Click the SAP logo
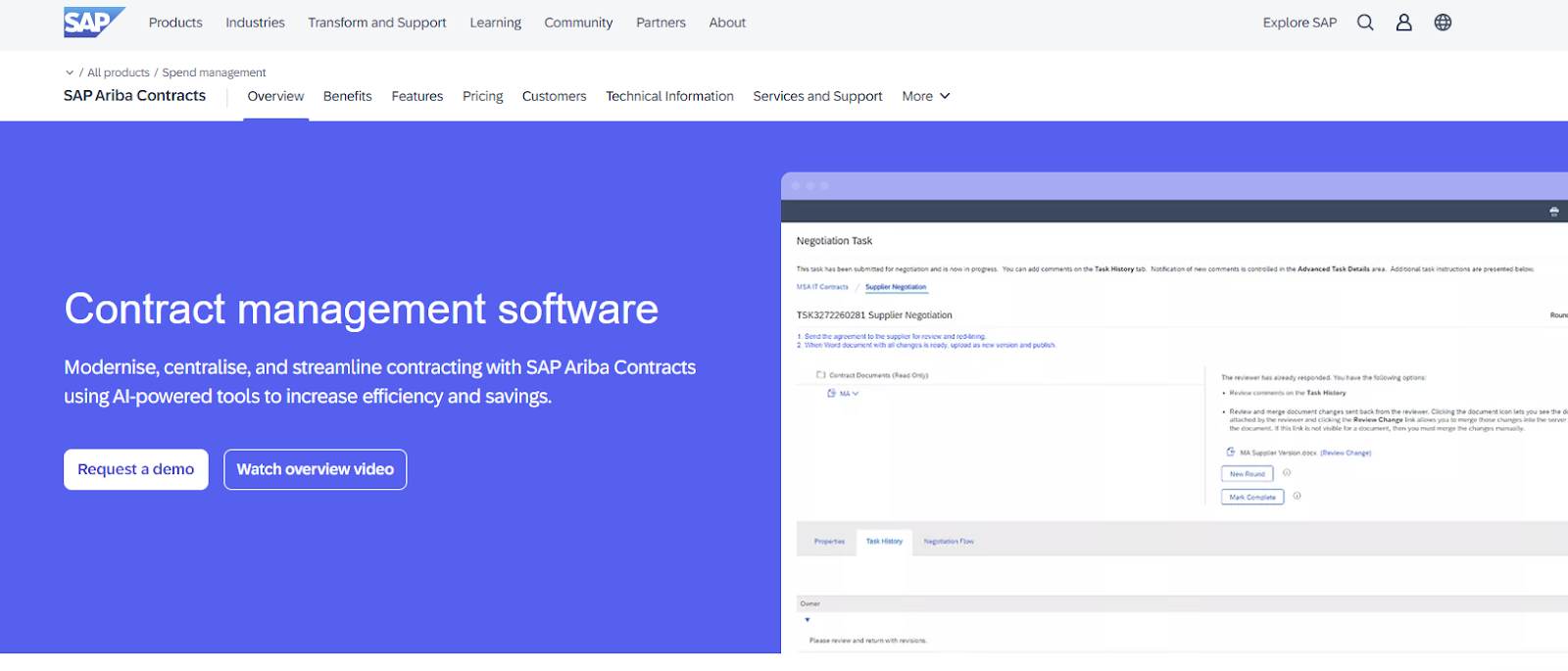The height and width of the screenshot is (671, 1568). 94,22
